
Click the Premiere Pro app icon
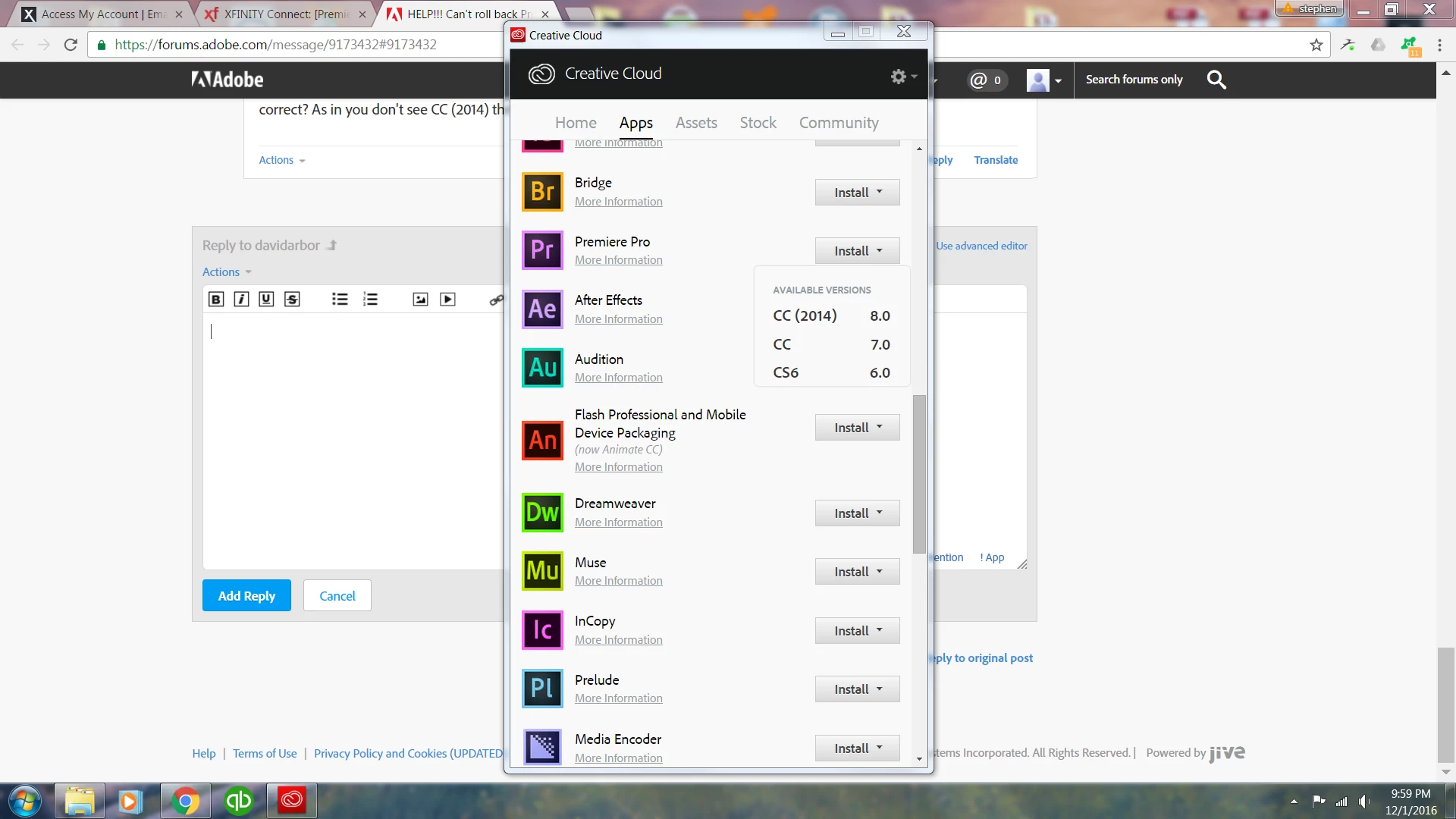542,250
